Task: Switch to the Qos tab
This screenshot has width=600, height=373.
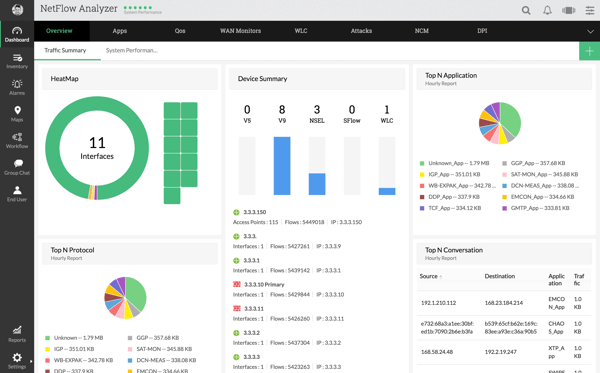Action: point(180,31)
